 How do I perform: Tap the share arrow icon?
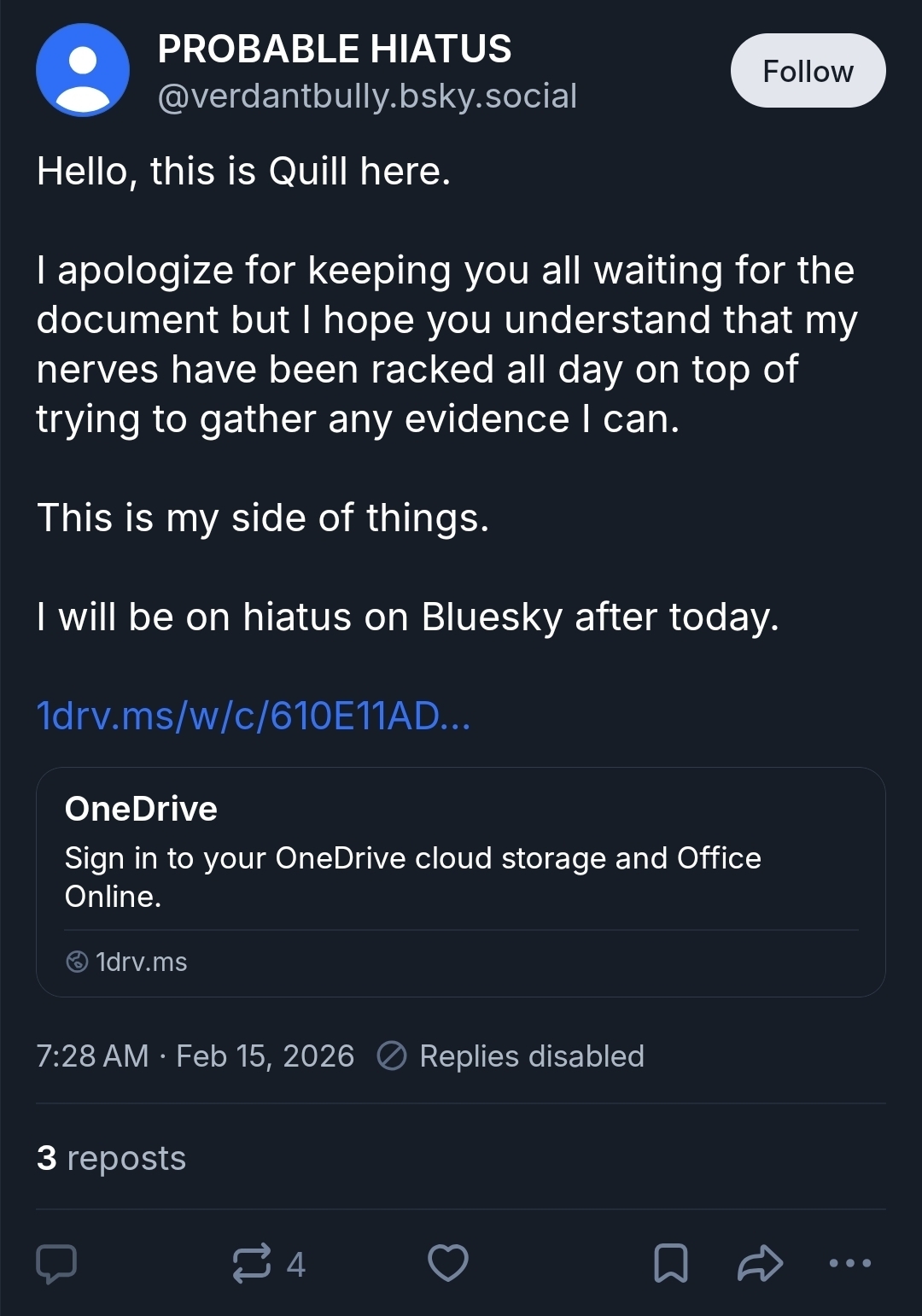point(760,1263)
